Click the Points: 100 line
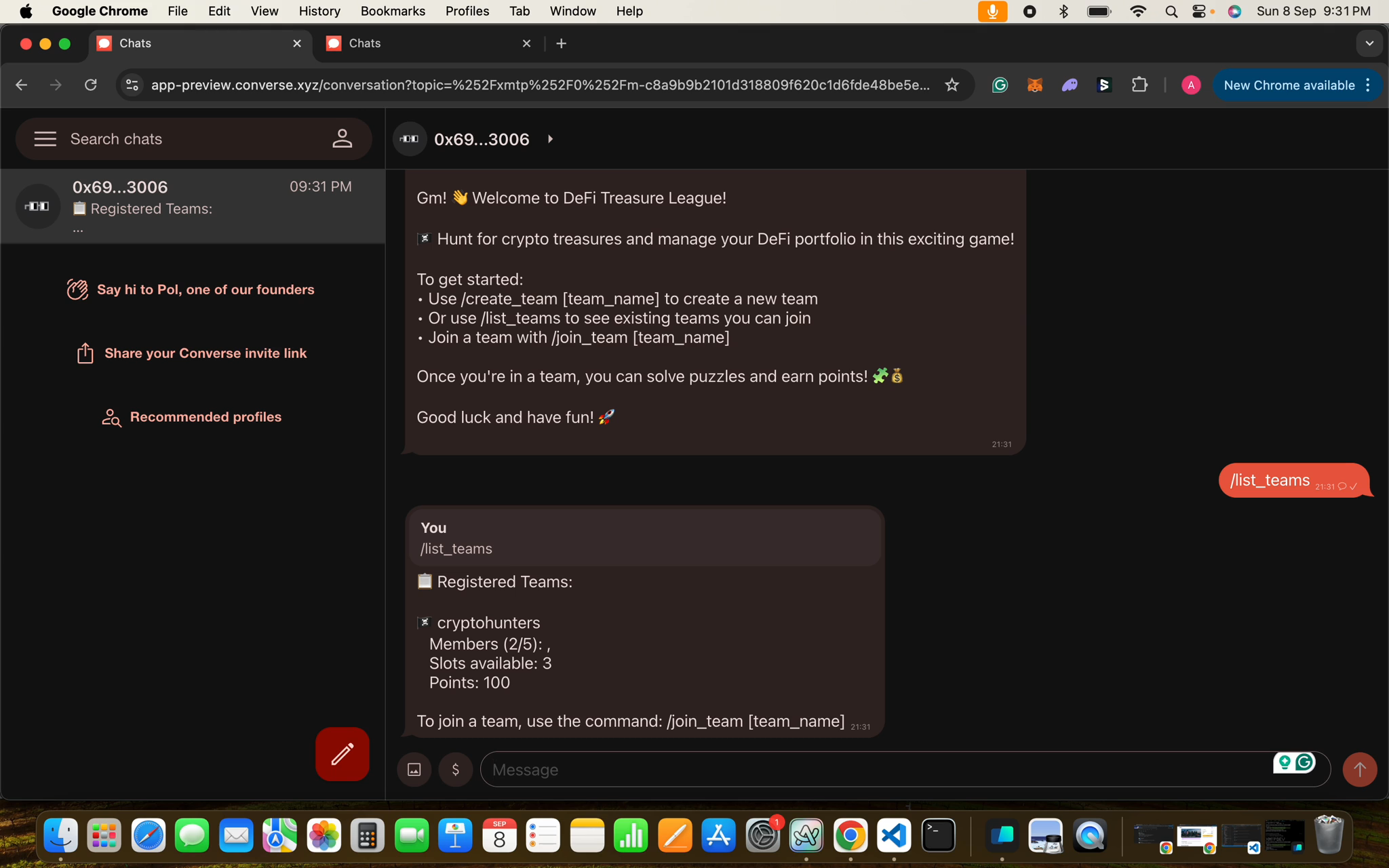 469,683
